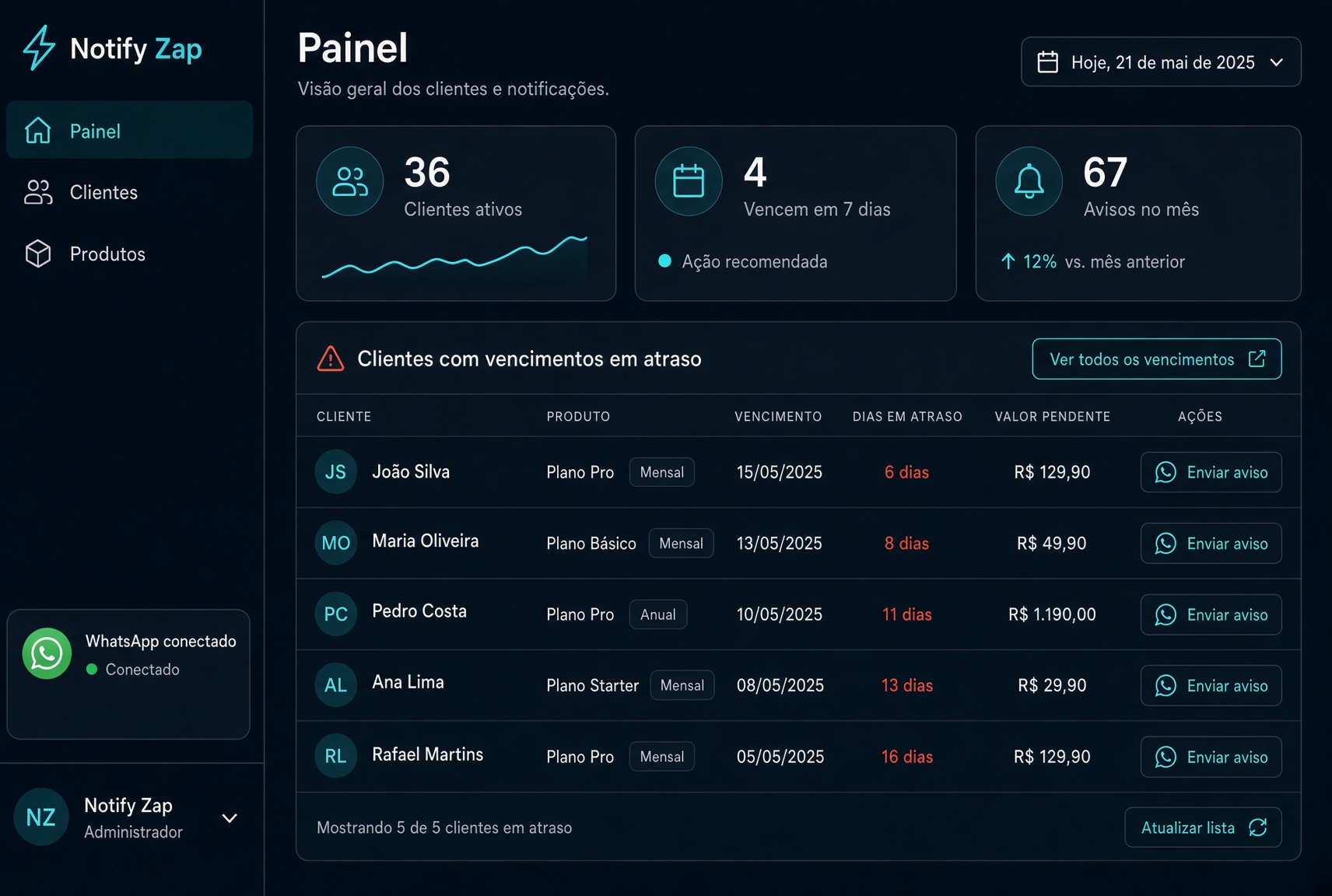1332x896 pixels.
Task: Click the 12% vs. mês anterior text
Action: (1092, 261)
